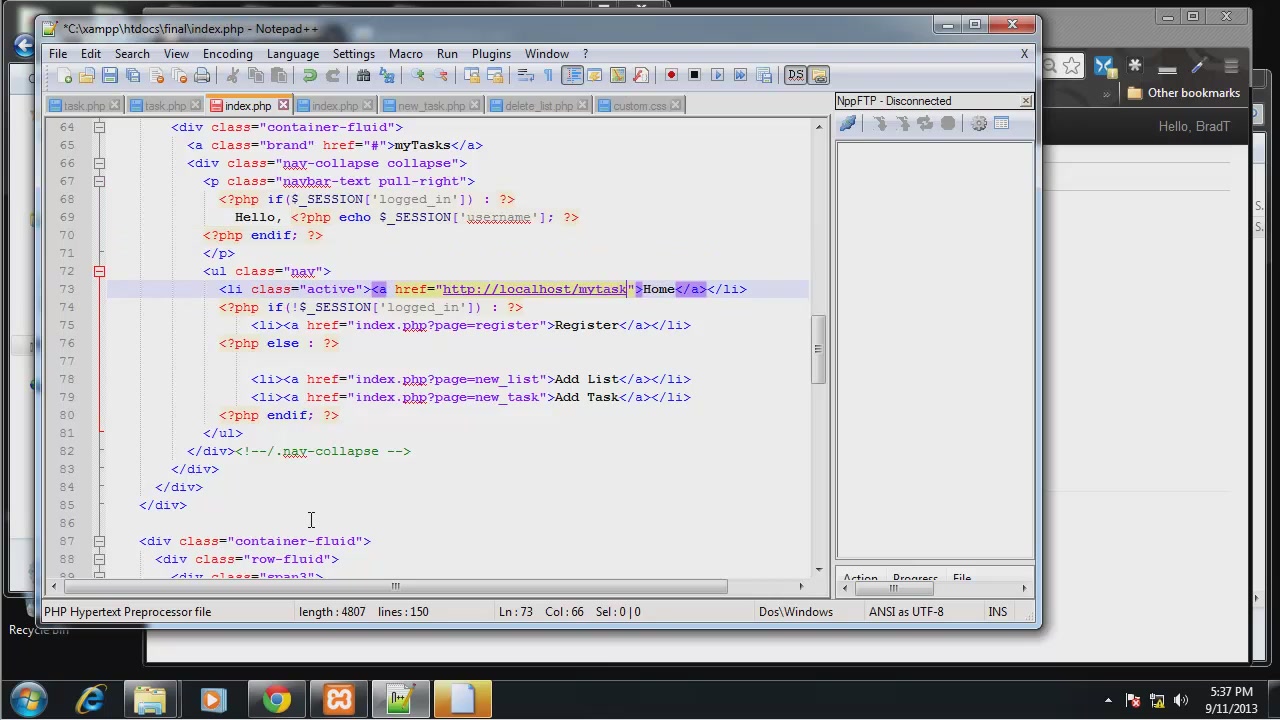Screen dimensions: 1280x720
Task: Zoom out using the toolbar magnifier
Action: click(440, 75)
